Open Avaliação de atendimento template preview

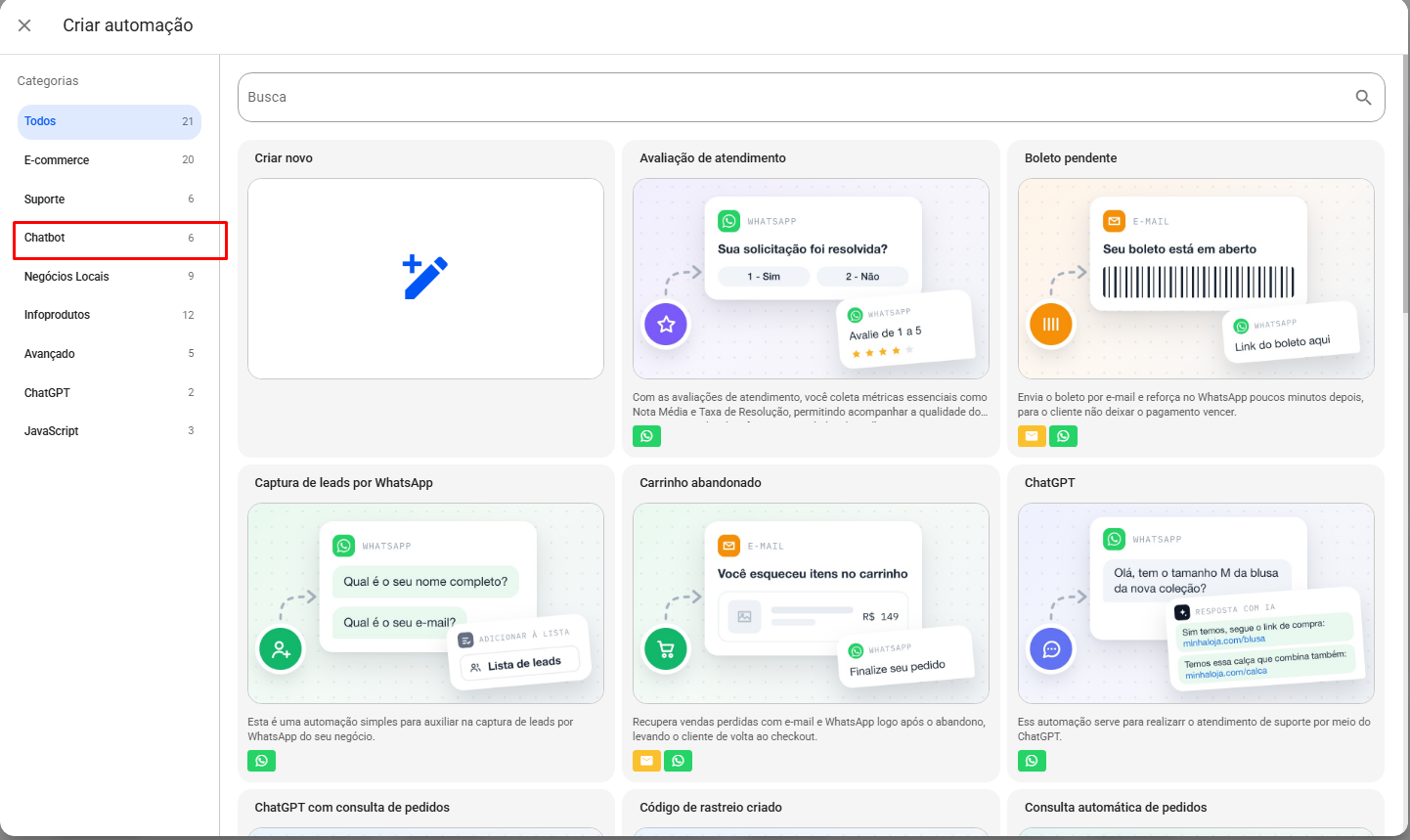[x=811, y=279]
